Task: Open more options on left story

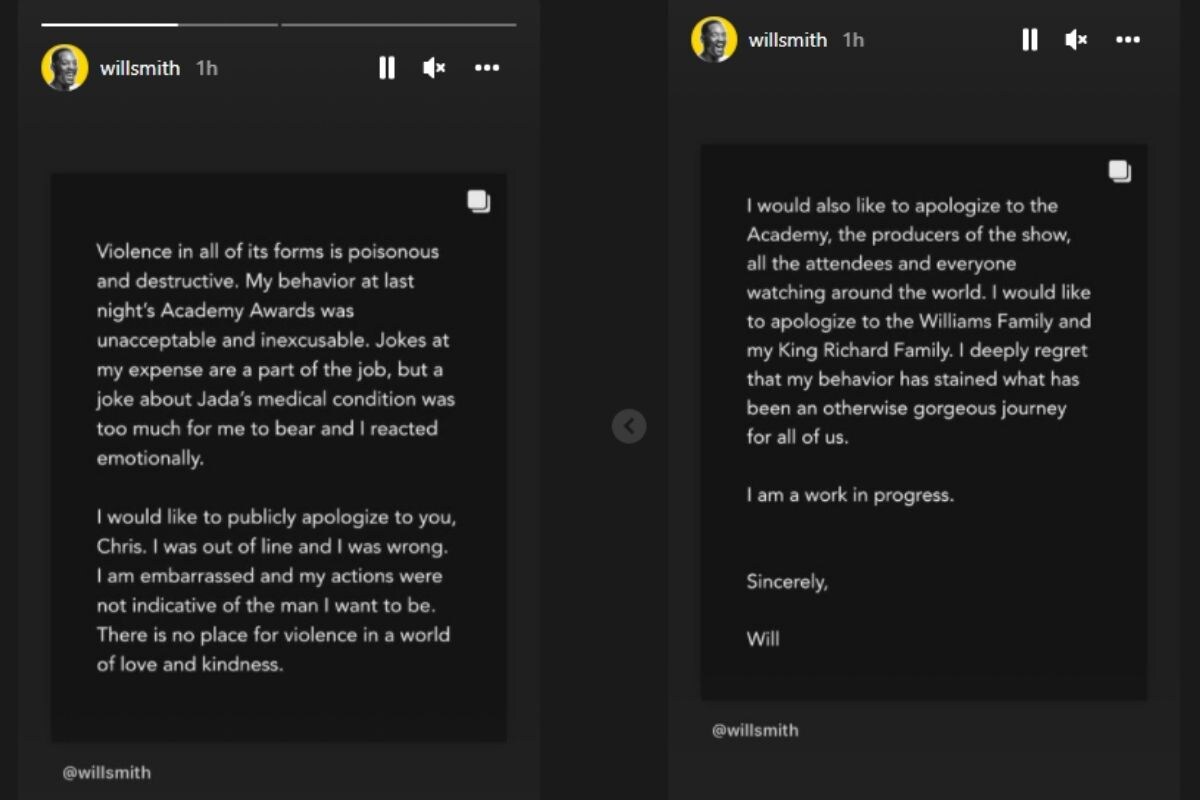Action: coord(487,68)
